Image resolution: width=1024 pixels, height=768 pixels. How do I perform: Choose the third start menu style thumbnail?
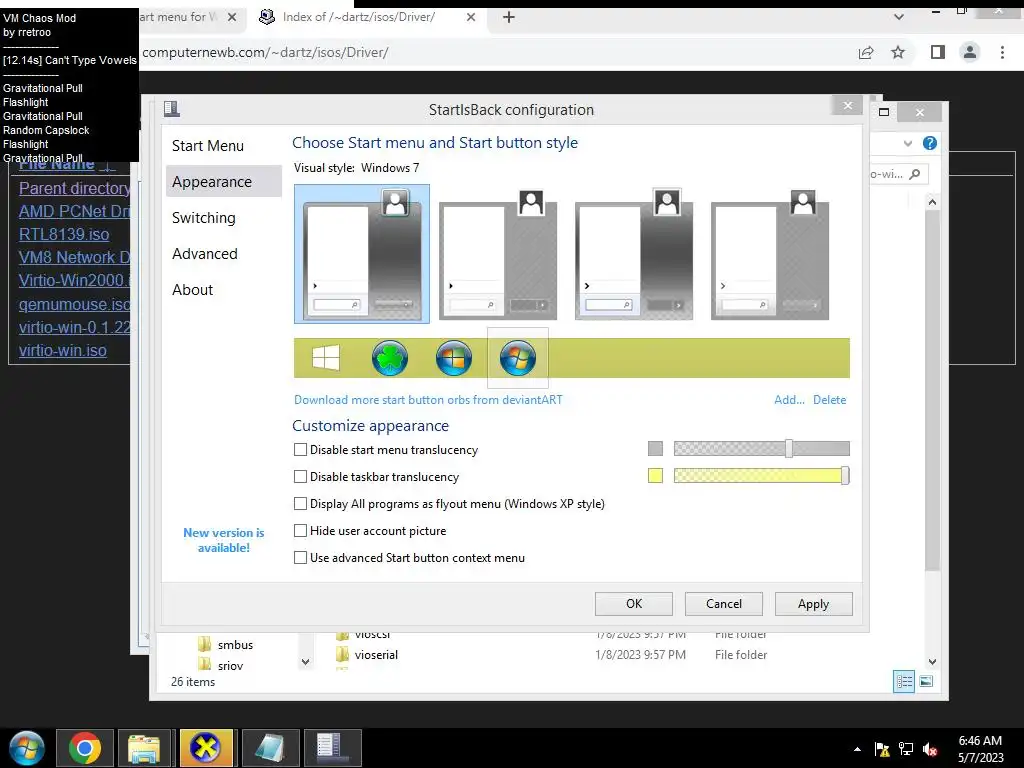(633, 253)
